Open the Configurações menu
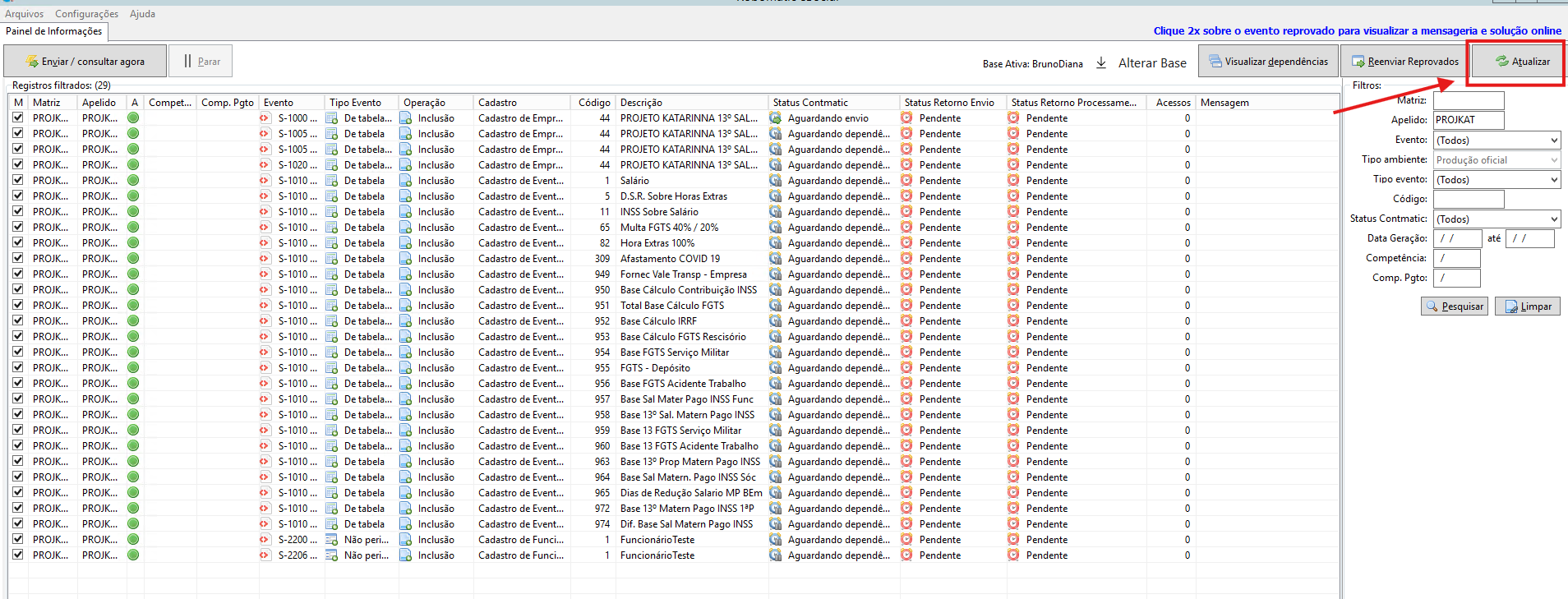 click(86, 14)
